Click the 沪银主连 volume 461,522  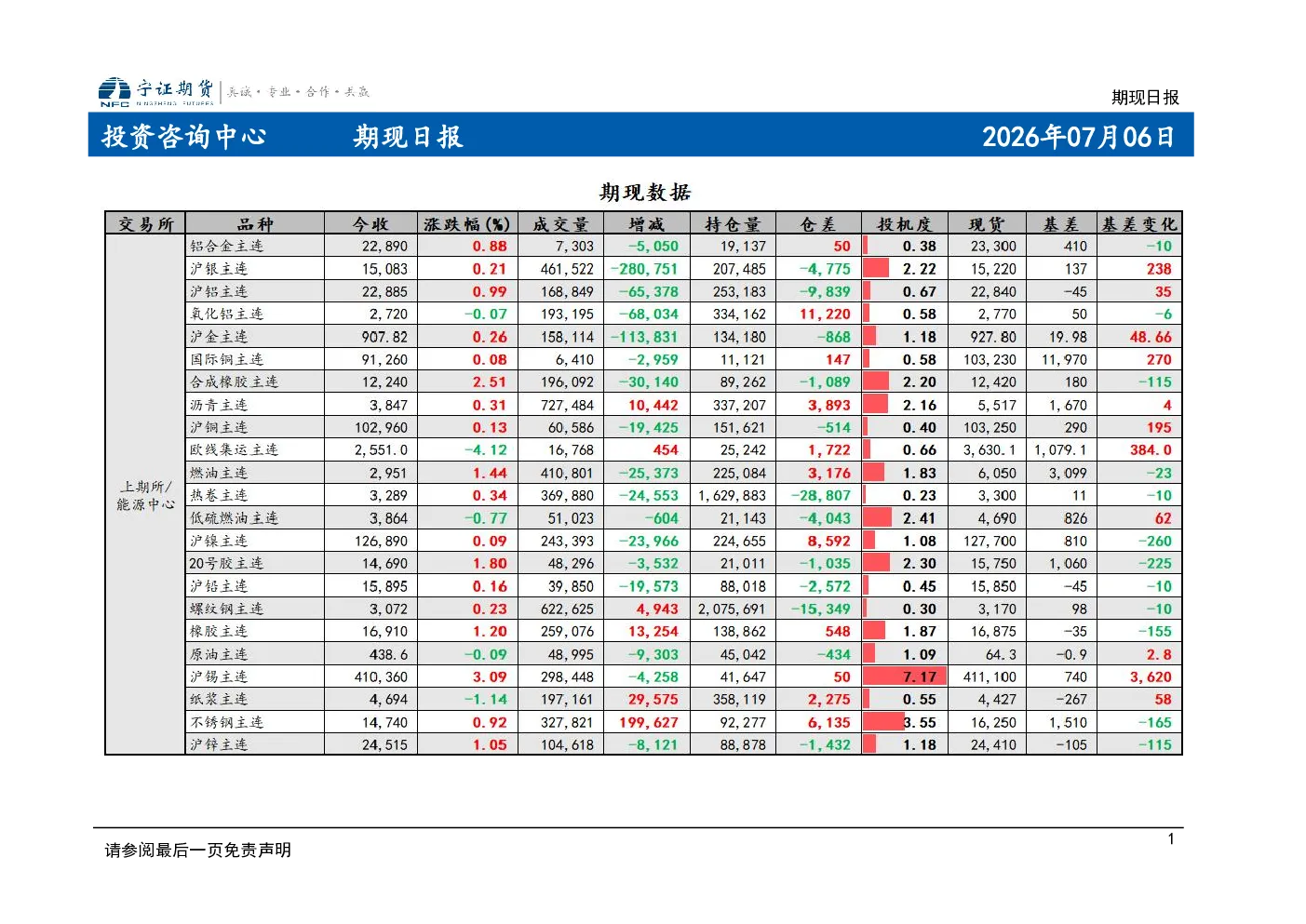pos(567,269)
